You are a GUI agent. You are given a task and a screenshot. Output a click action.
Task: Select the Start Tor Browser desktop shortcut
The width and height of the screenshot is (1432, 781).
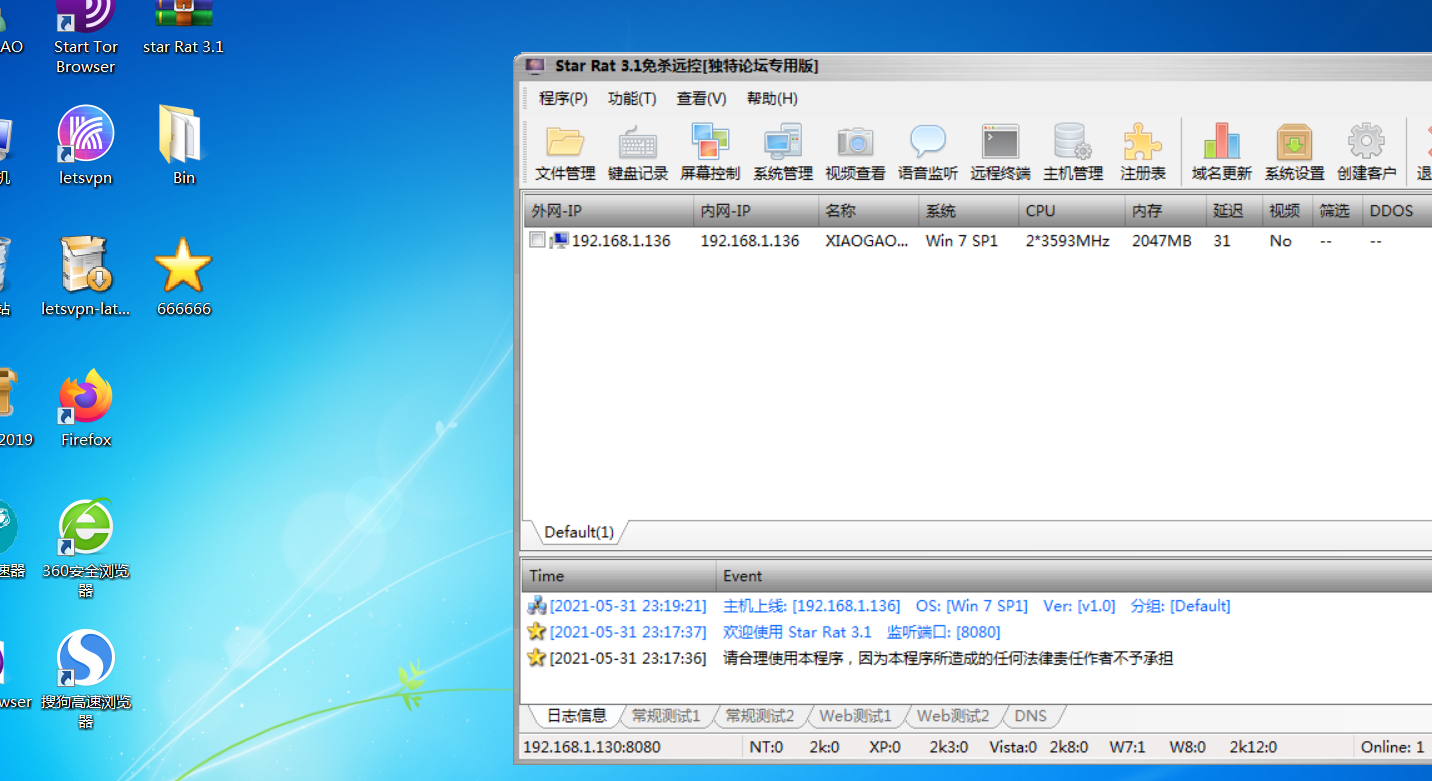click(x=86, y=37)
